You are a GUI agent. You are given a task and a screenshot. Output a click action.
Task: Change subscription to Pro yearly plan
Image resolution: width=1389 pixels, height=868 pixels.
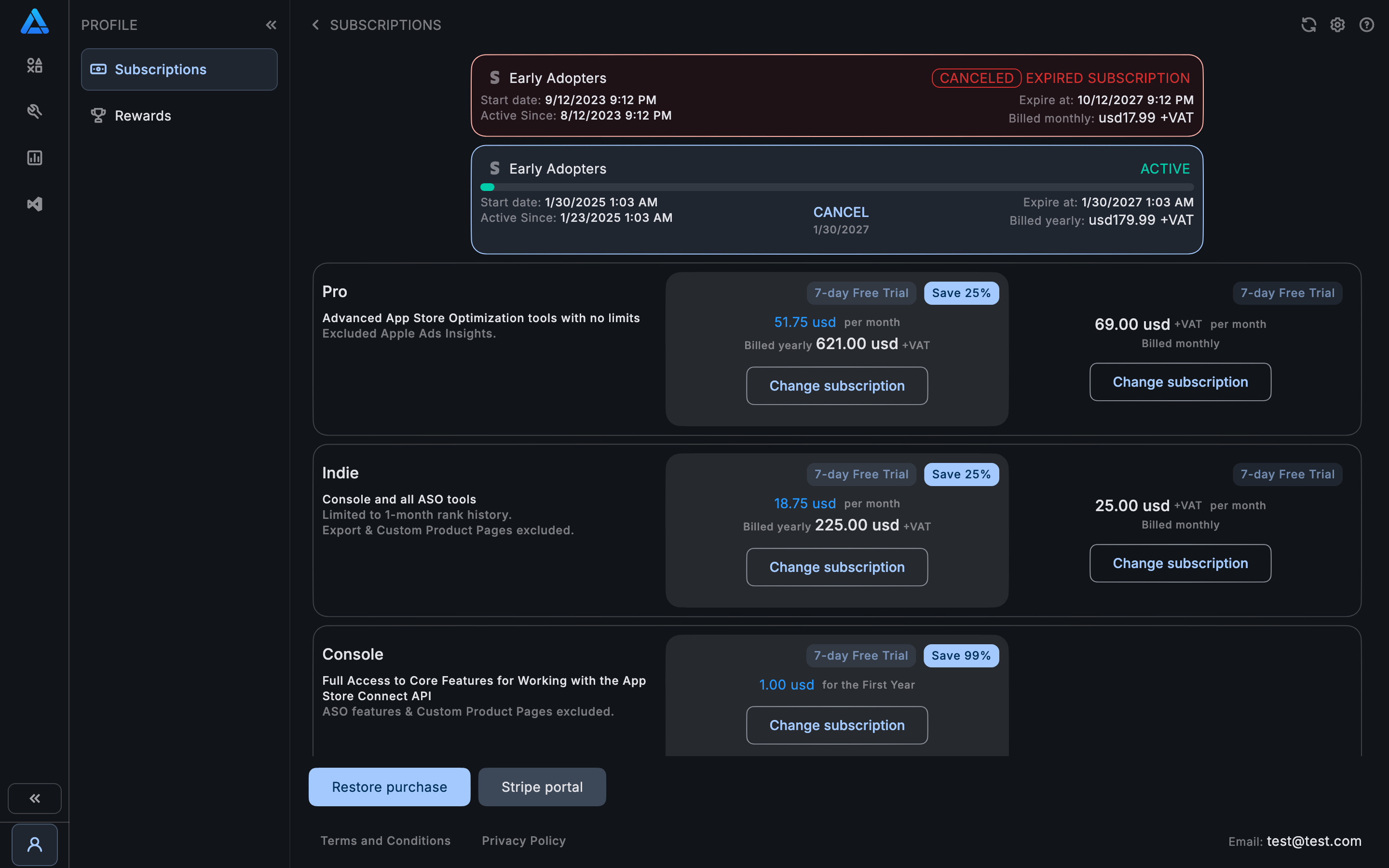pos(836,386)
